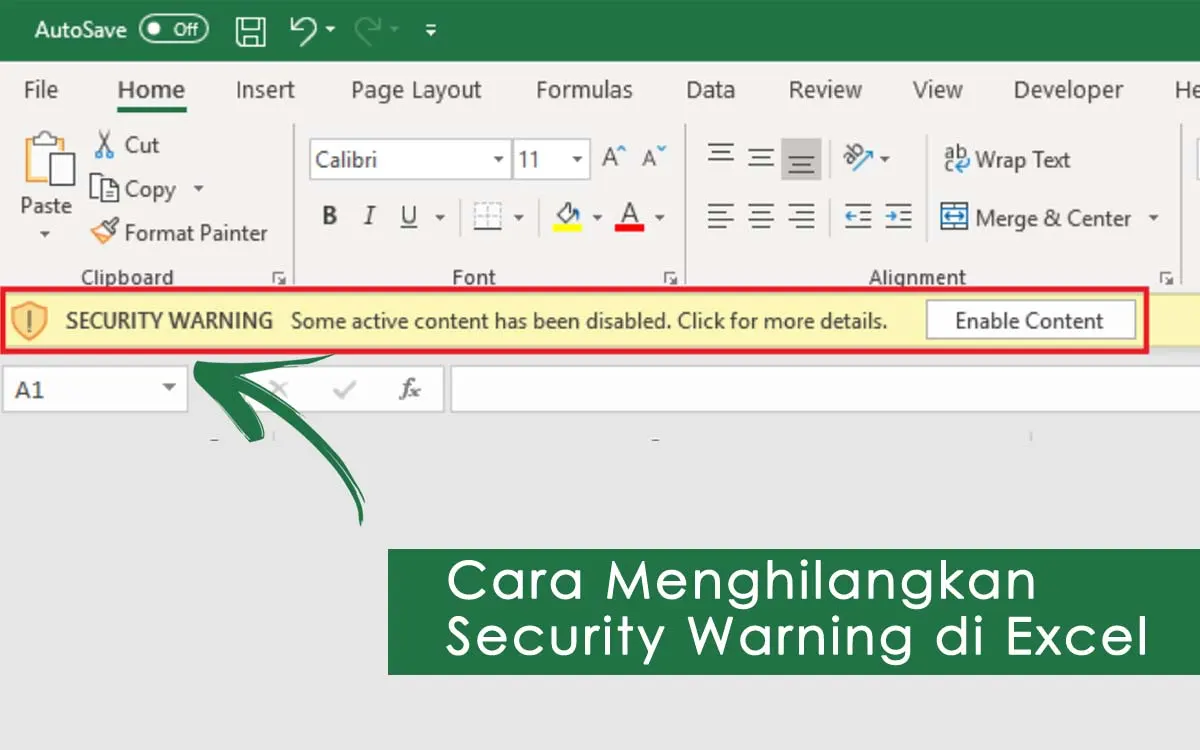Click the Borders icon

click(487, 216)
